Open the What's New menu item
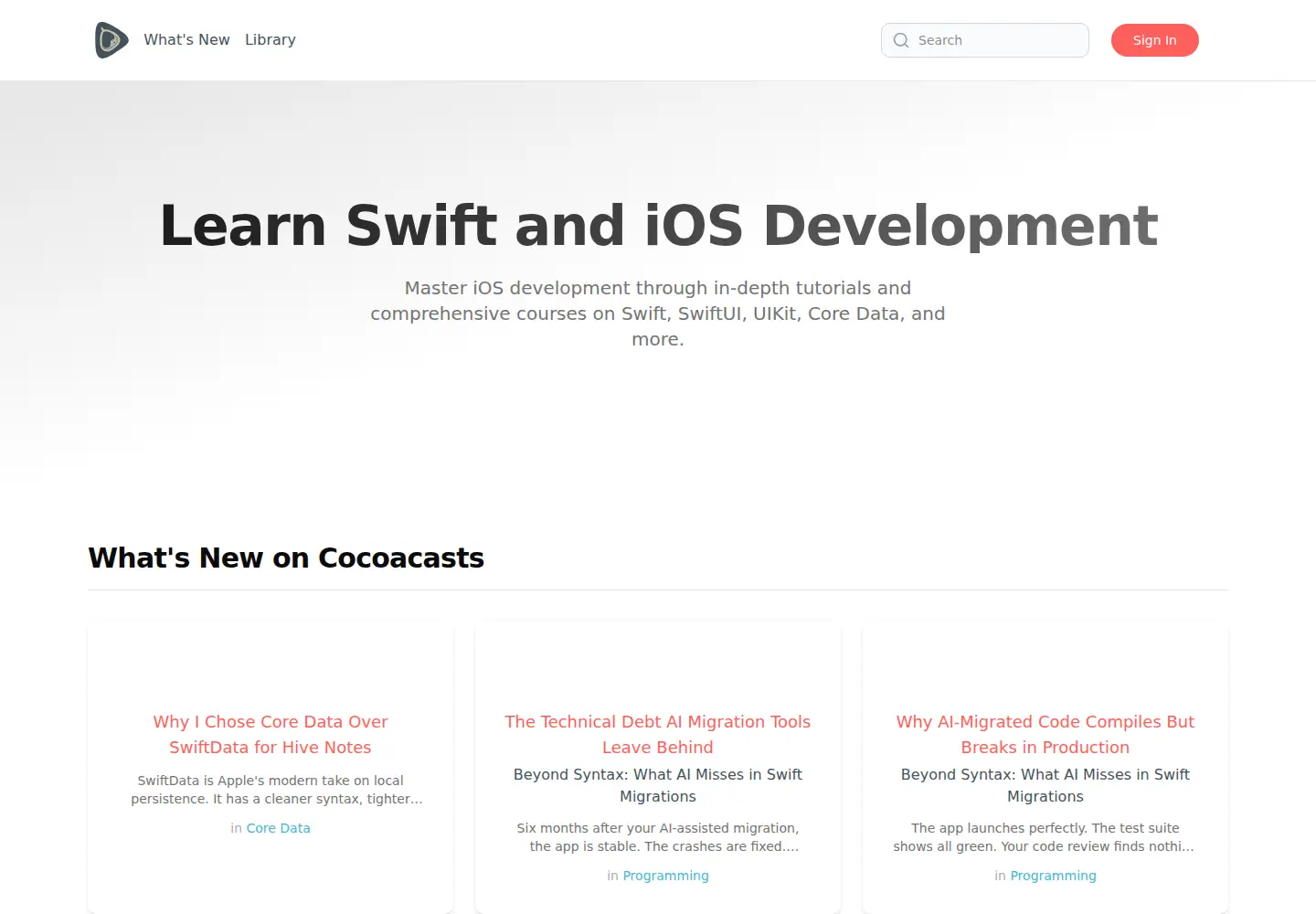The width and height of the screenshot is (1316, 914). click(x=186, y=40)
